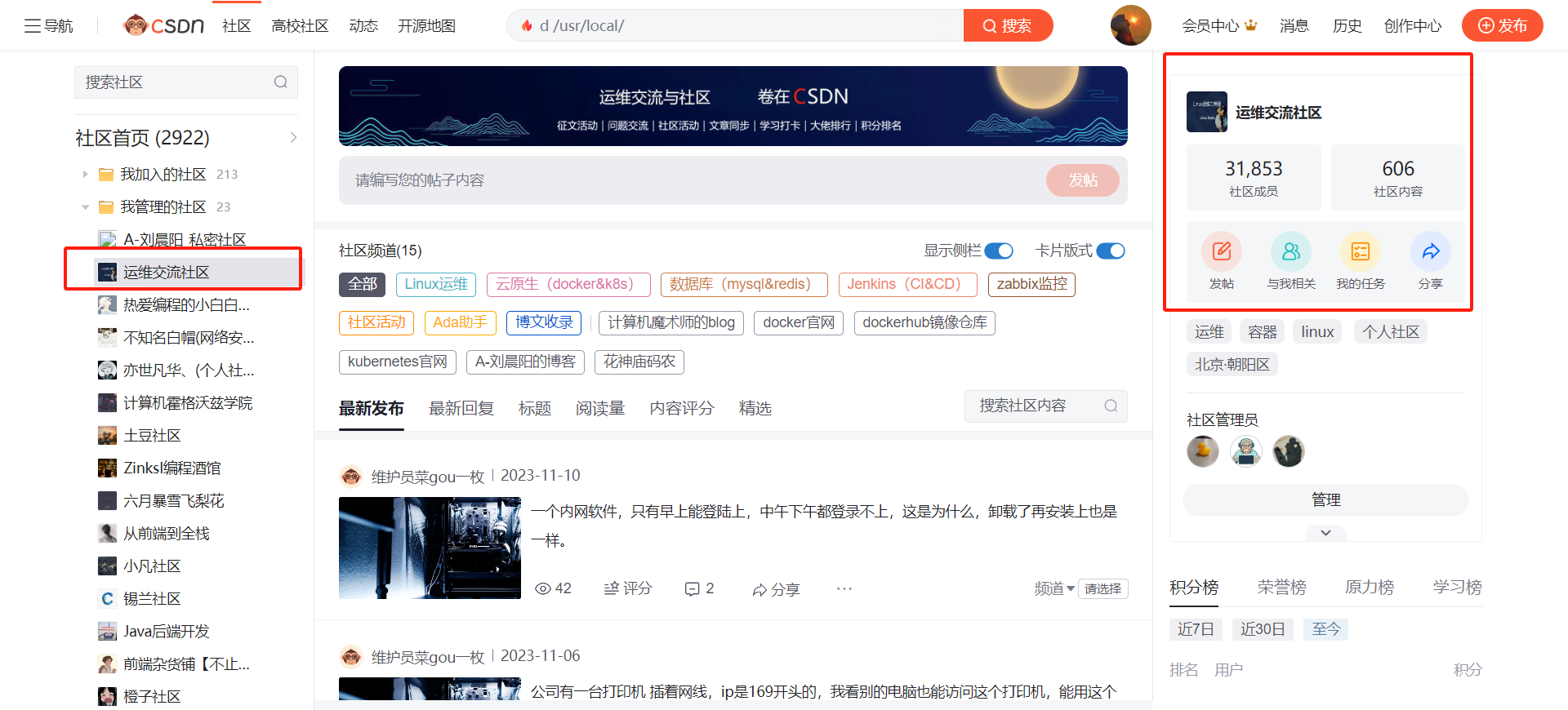This screenshot has height=710, width=1568.
Task: Open the dockerhub镜像仓库 link
Action: point(924,322)
